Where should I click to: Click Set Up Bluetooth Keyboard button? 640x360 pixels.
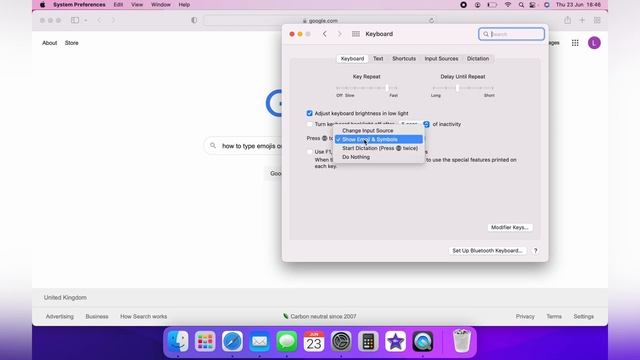[487, 251]
